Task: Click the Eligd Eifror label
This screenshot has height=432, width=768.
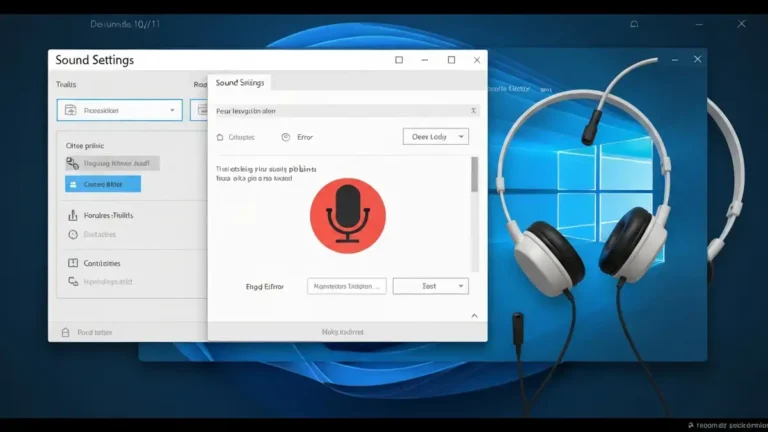Action: click(x=264, y=287)
